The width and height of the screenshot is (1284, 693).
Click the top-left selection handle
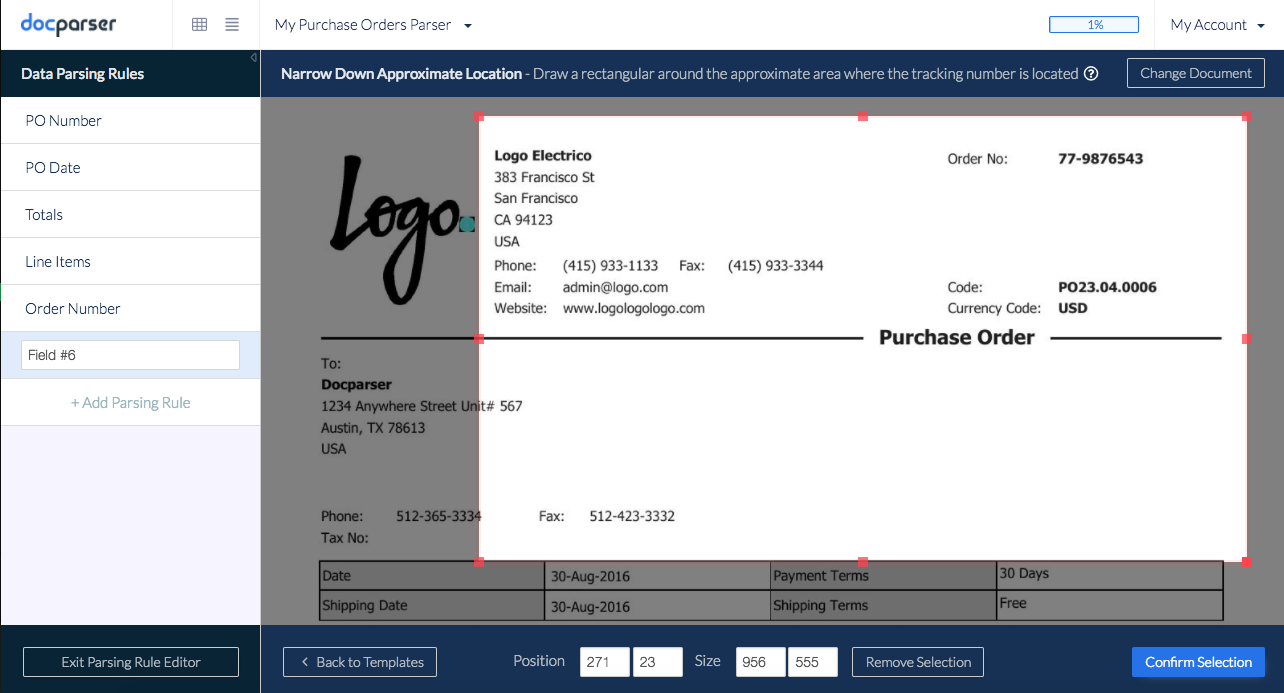tap(479, 116)
